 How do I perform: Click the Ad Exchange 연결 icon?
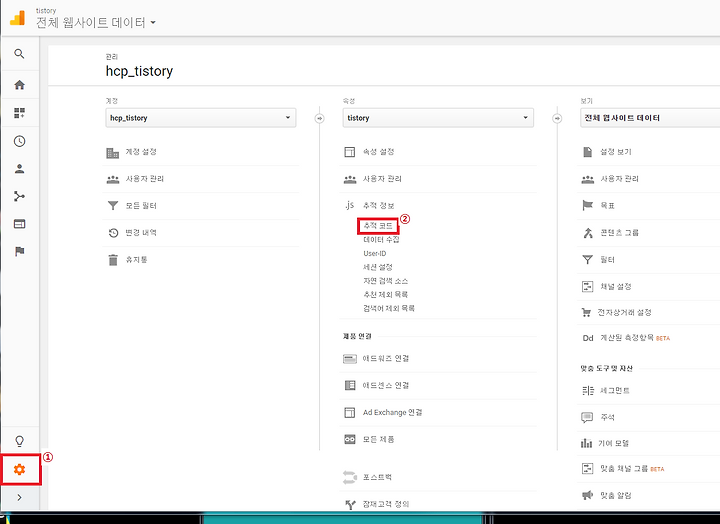click(x=350, y=412)
